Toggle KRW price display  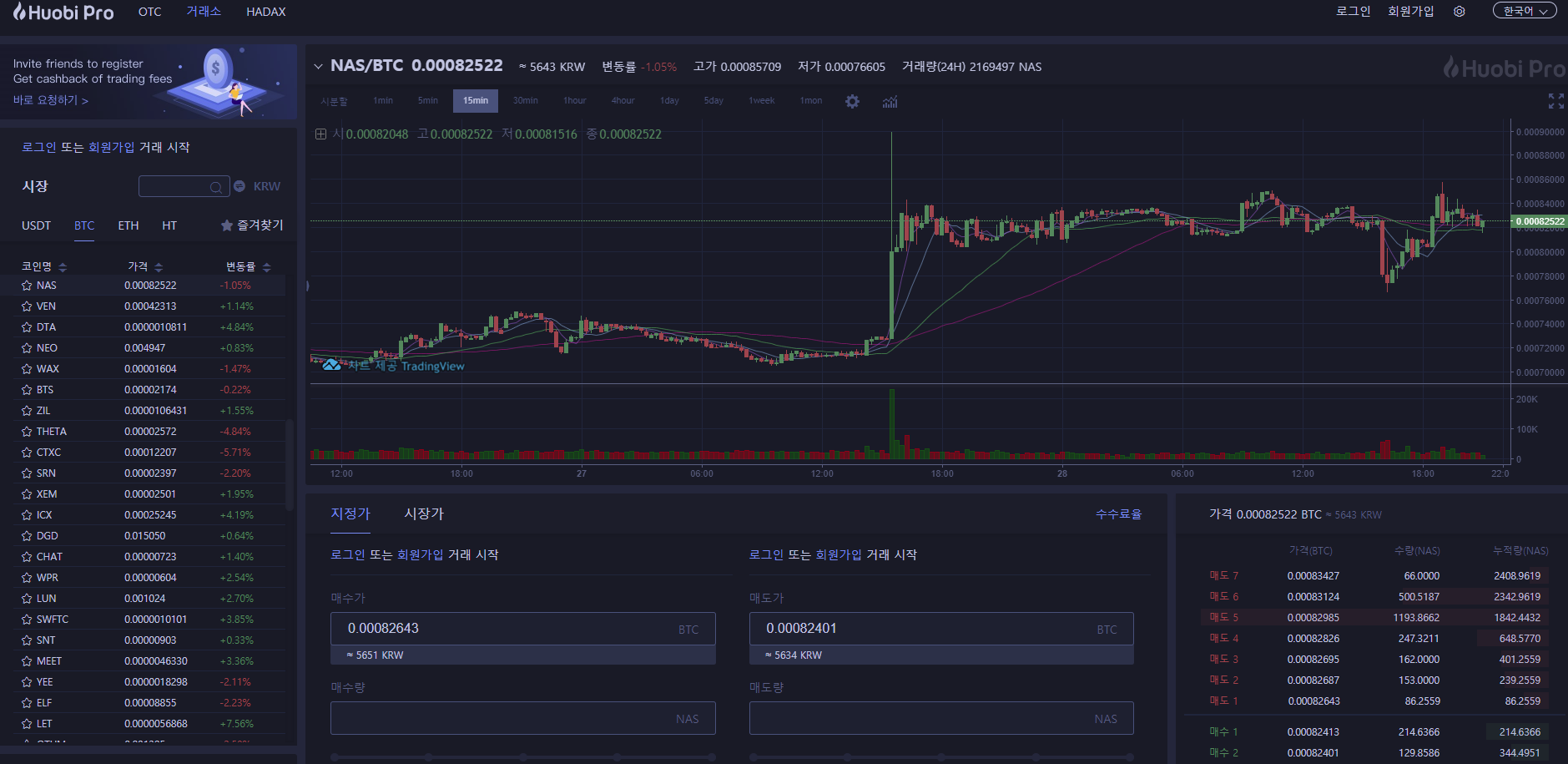(x=257, y=186)
